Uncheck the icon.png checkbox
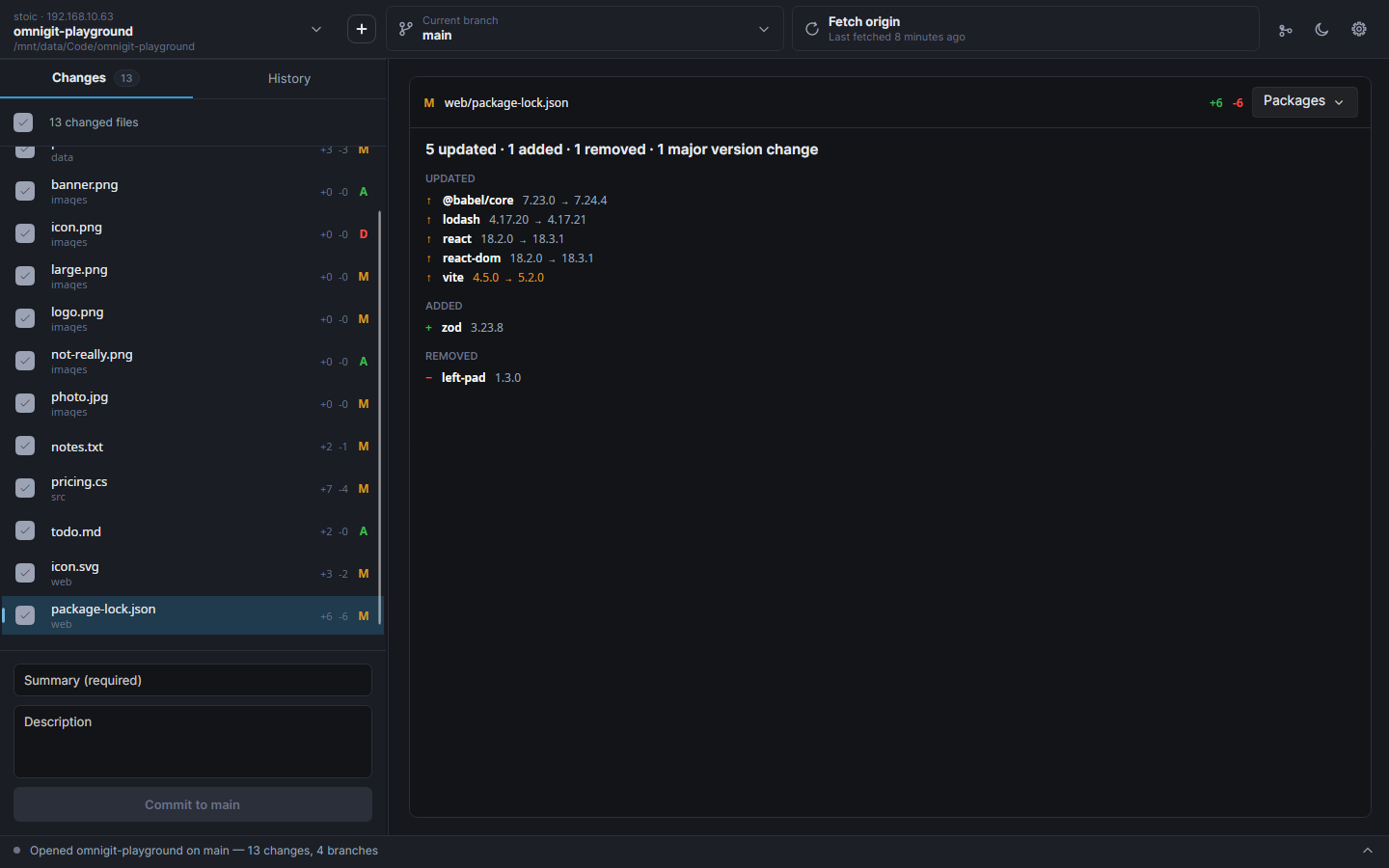The width and height of the screenshot is (1389, 868). (25, 233)
